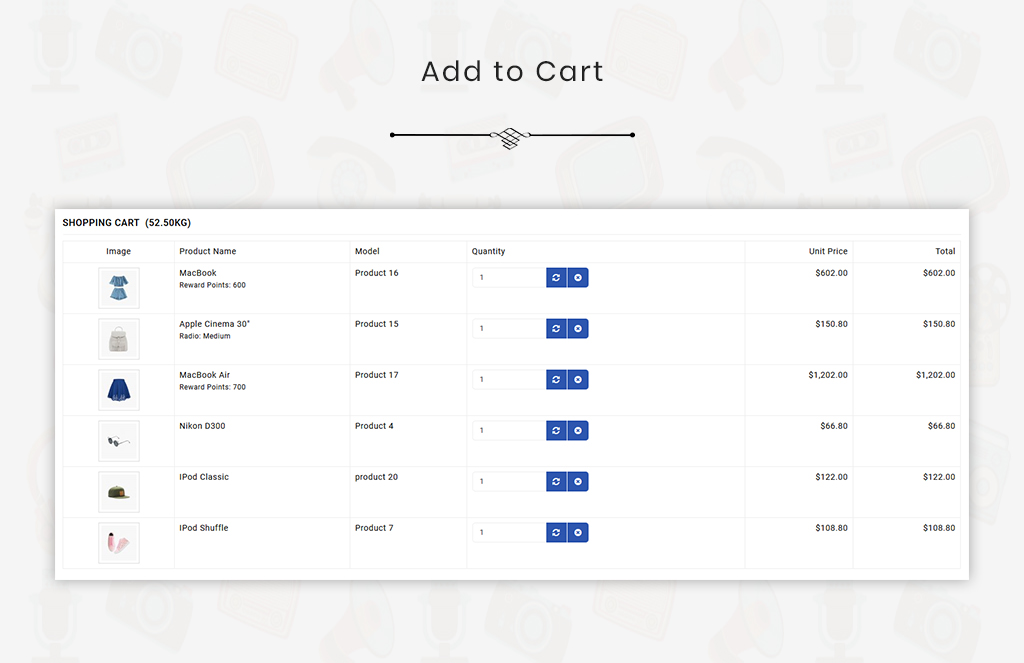This screenshot has width=1024, height=663.
Task: Remove Apple Cinema 30" from cart
Action: pos(578,329)
